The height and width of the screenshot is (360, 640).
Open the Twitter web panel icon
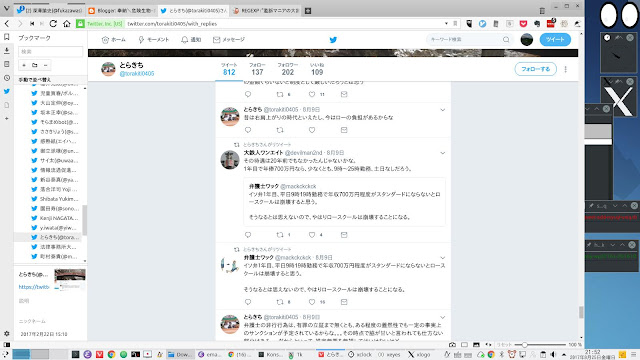tap(7, 91)
